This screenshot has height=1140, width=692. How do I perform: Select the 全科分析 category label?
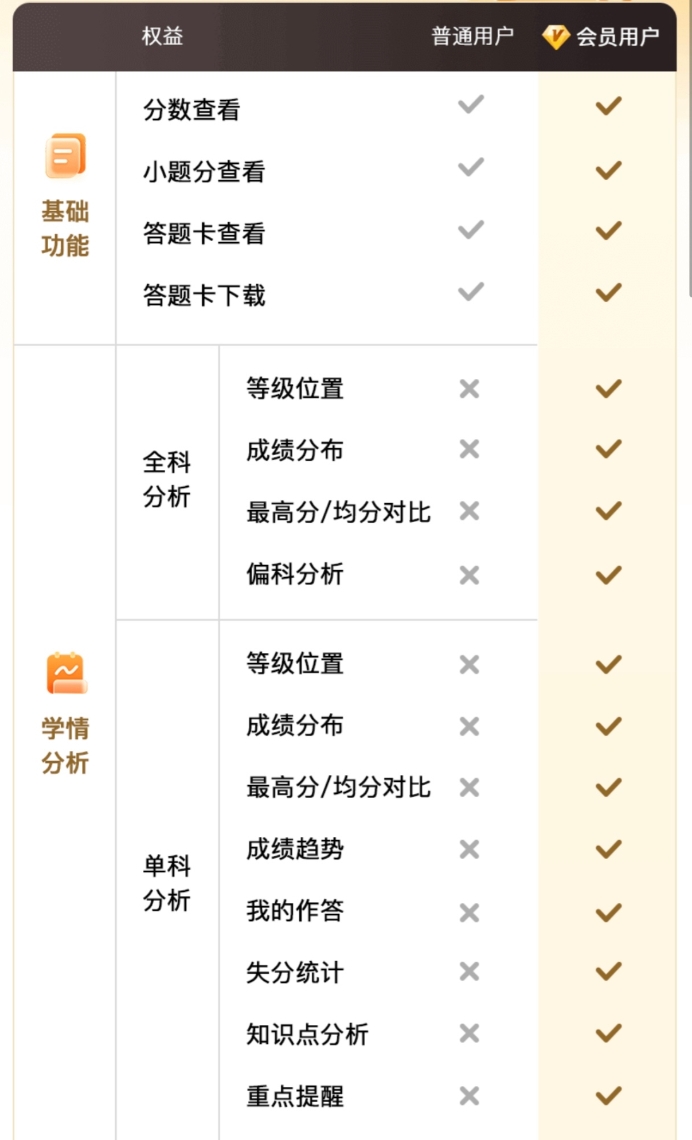coord(166,479)
